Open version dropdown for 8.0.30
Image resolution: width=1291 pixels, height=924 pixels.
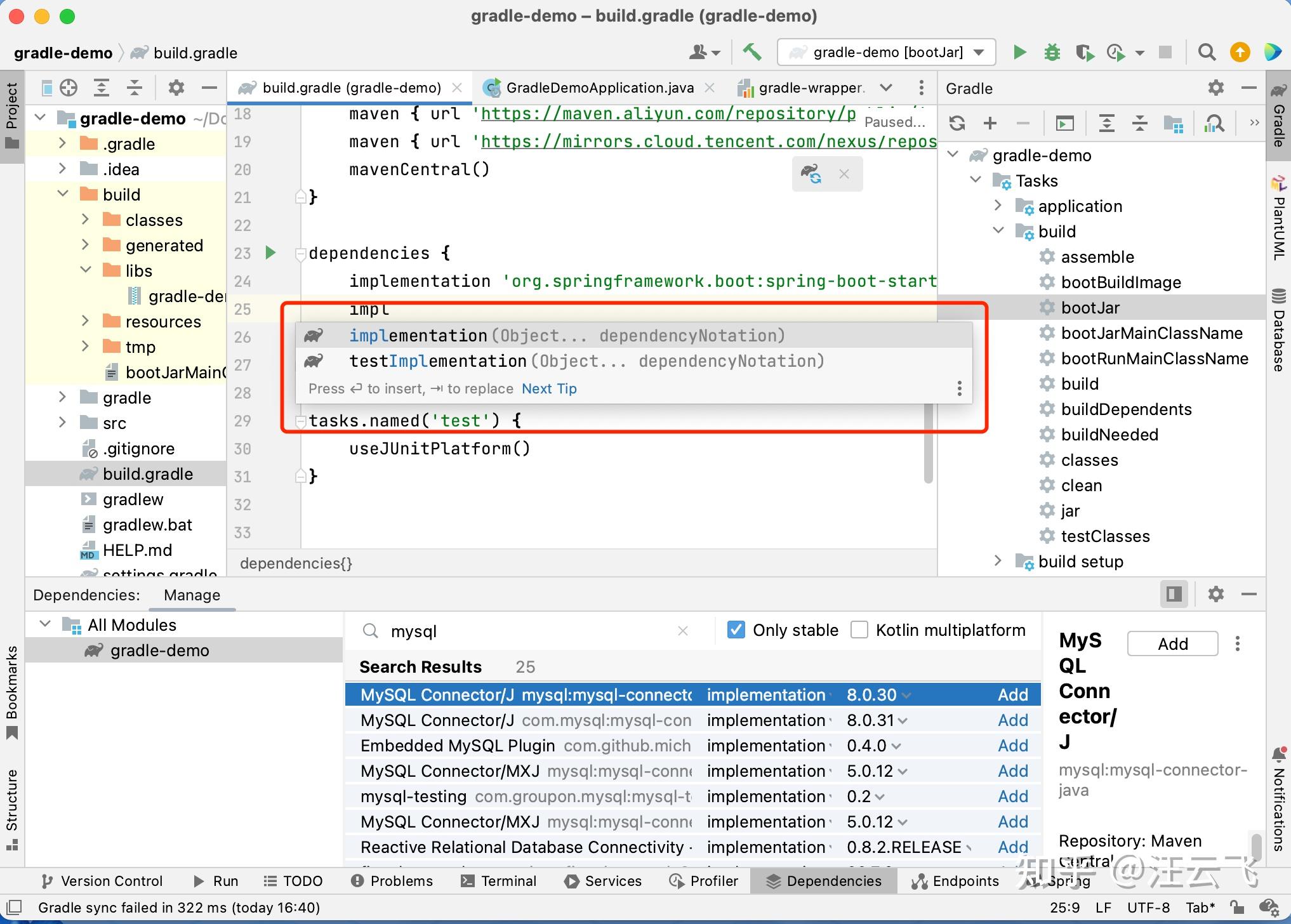pos(906,695)
